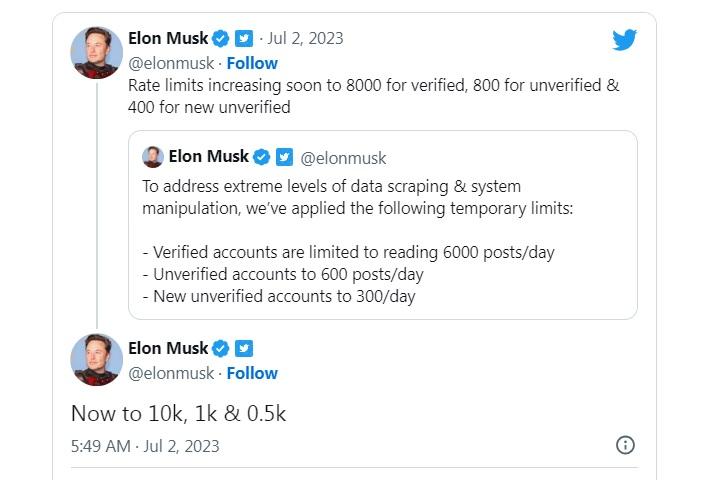Follow Elon Musk from the bottom reply tweet
The image size is (709, 480).
[x=252, y=373]
